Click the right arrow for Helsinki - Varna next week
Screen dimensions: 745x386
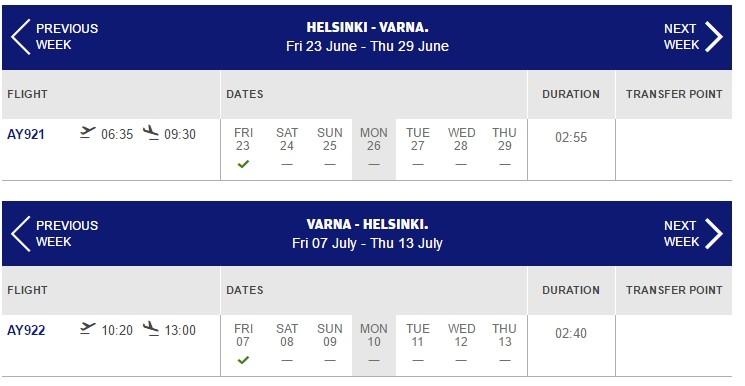tap(714, 37)
